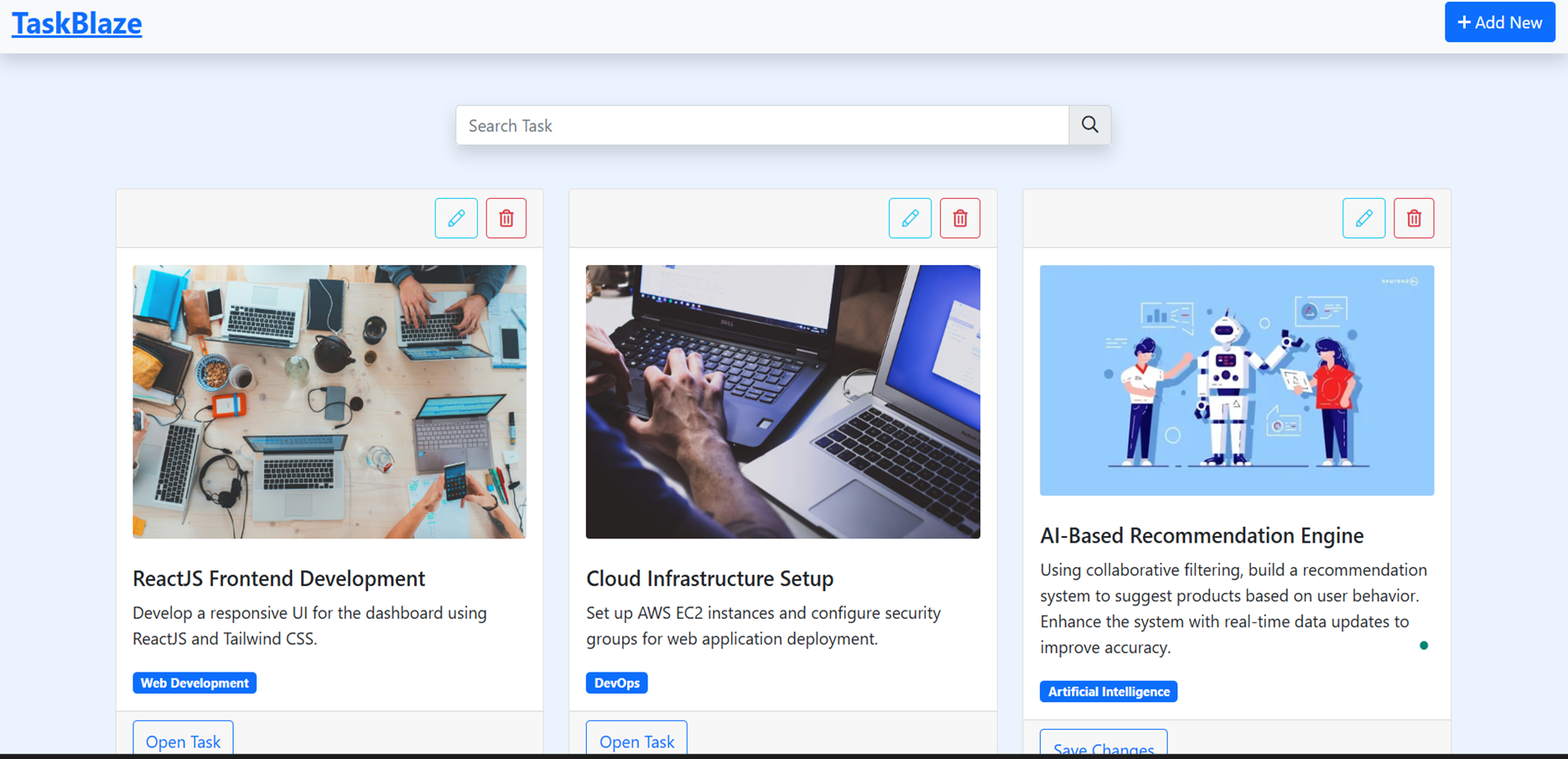This screenshot has width=1568, height=759.
Task: Open Task for ReactJS Frontend Development
Action: (x=183, y=741)
